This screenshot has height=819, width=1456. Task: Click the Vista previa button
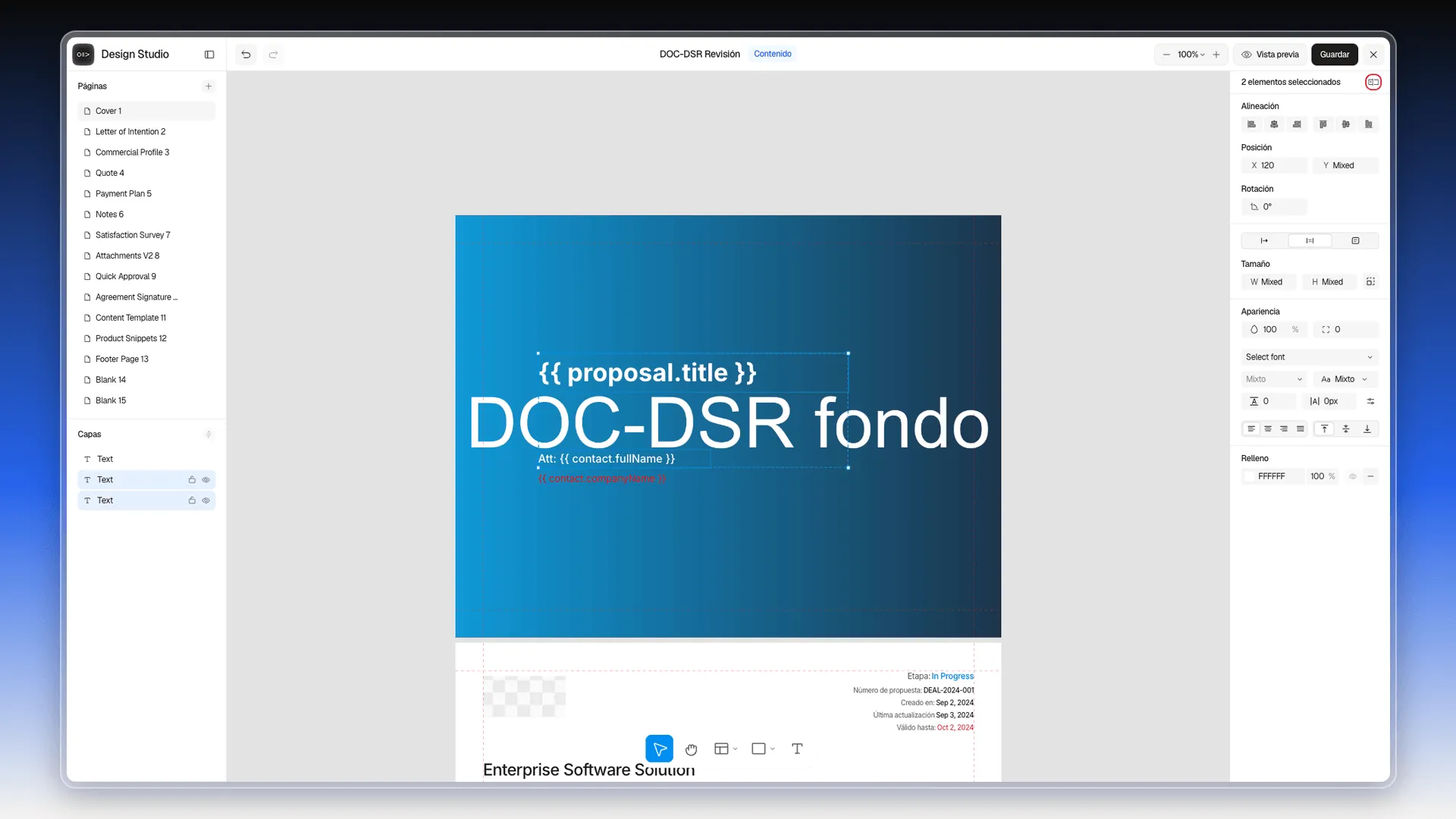(x=1270, y=55)
